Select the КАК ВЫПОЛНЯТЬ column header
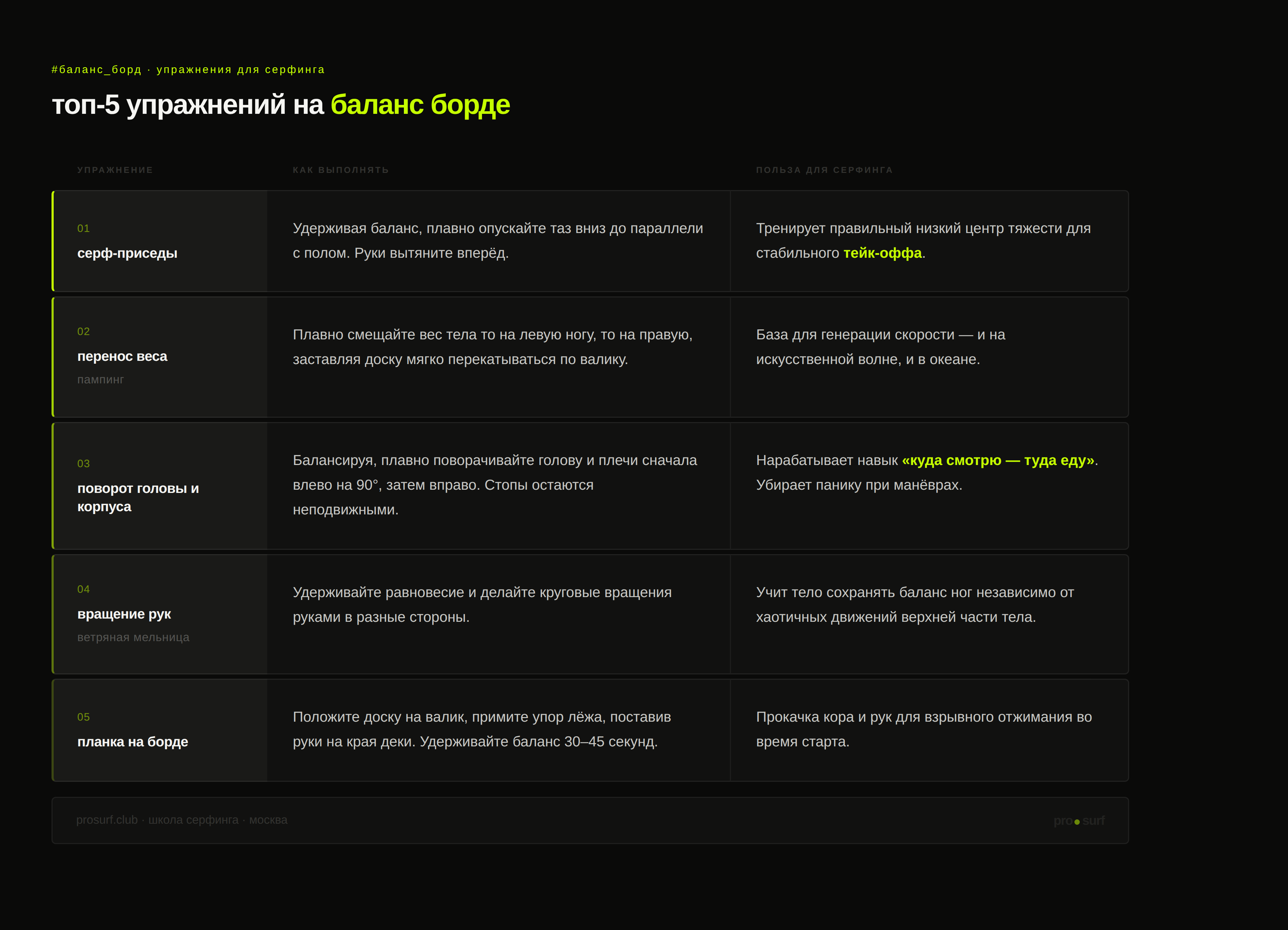 click(x=341, y=170)
